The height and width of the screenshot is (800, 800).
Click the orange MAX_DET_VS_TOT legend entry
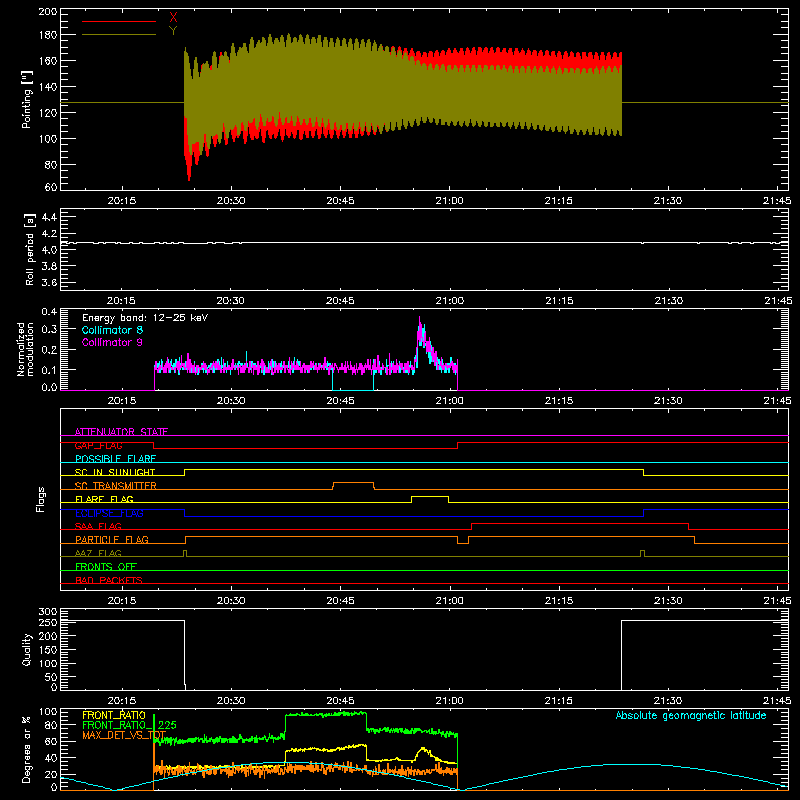[x=124, y=735]
